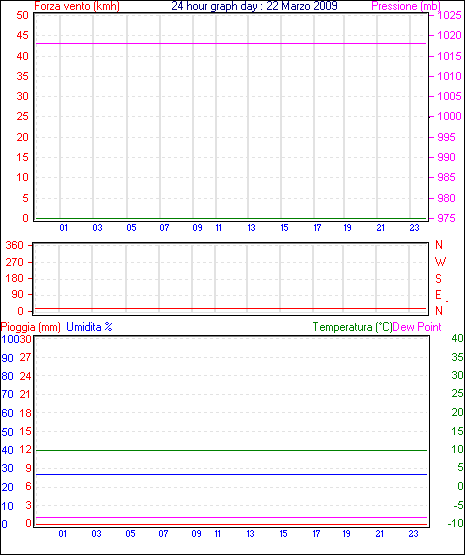This screenshot has width=467, height=559.
Task: Click the green temperature line in bottom graph
Action: click(x=231, y=451)
